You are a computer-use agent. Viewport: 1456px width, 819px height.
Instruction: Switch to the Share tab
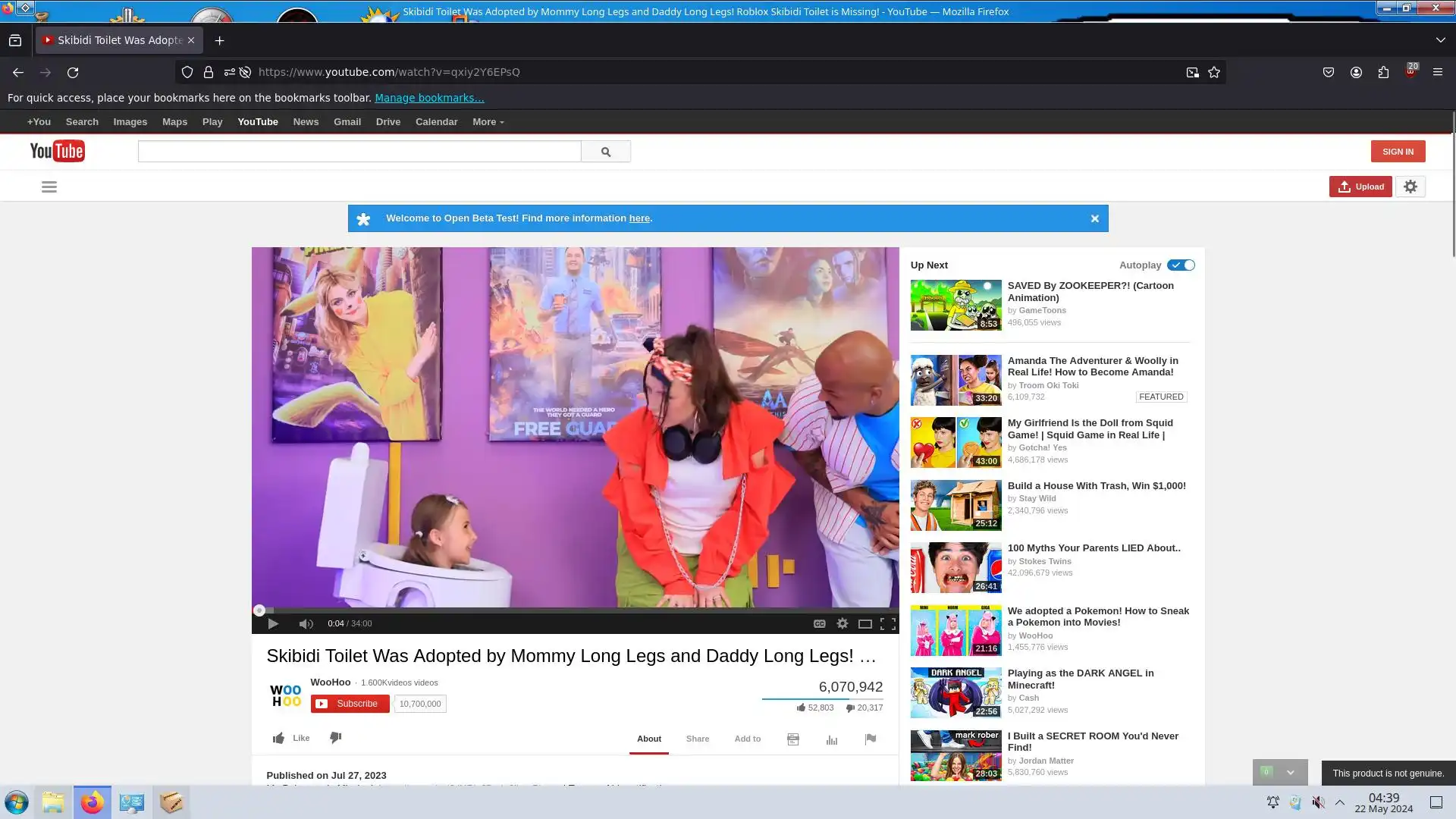tap(698, 739)
